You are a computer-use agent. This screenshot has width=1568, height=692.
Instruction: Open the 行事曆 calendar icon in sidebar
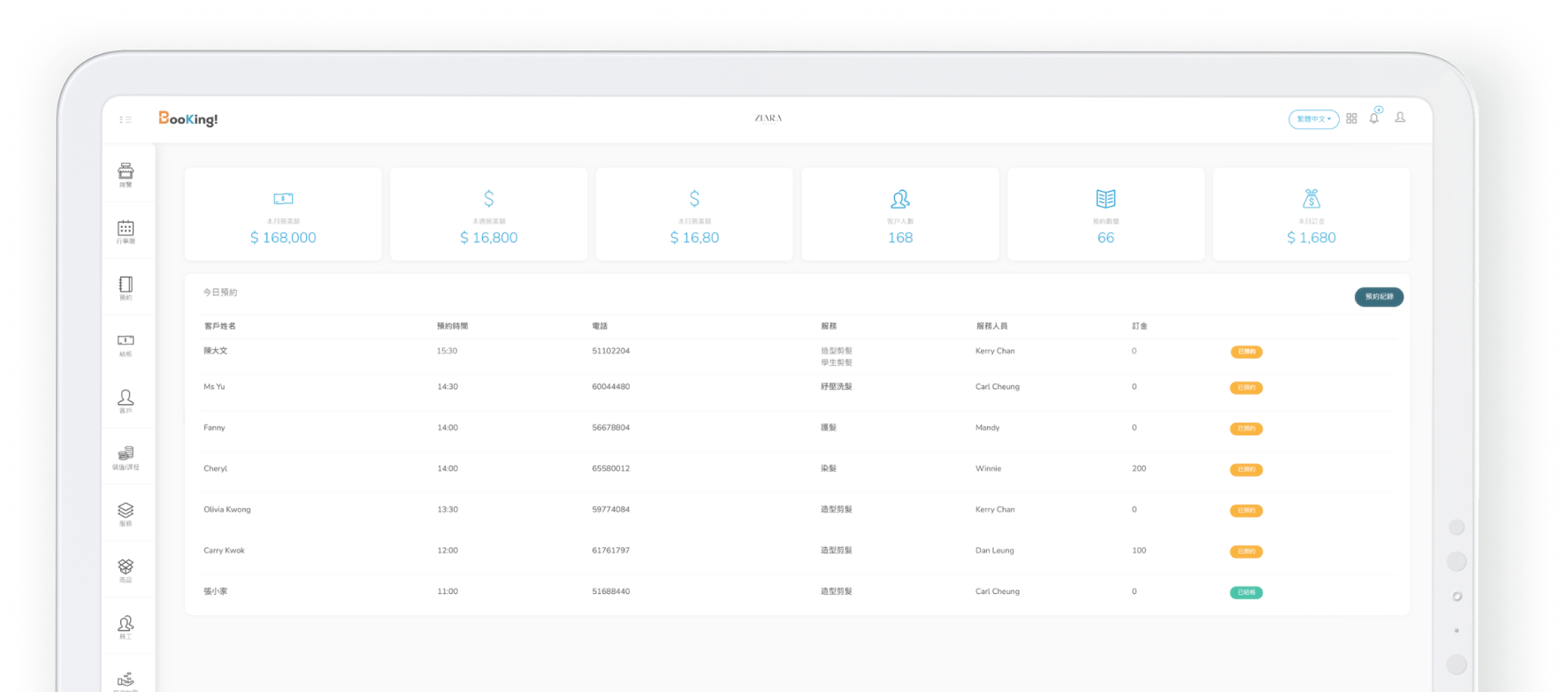[126, 231]
